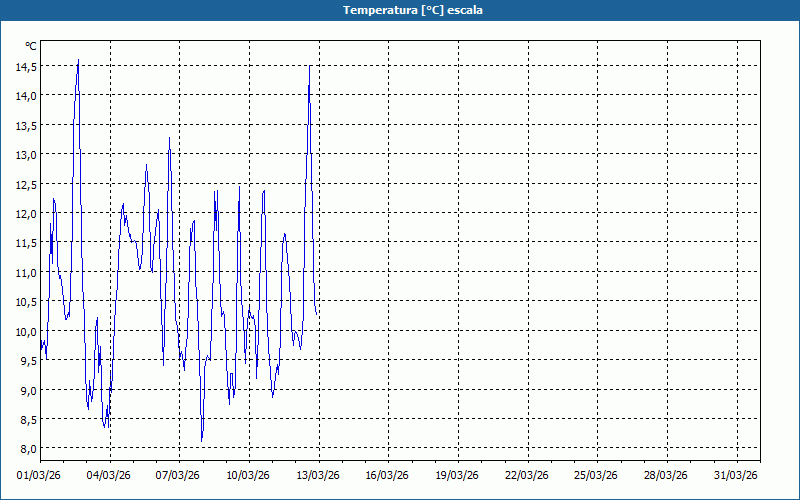The height and width of the screenshot is (500, 800).
Task: Click the 12,0 temperature axis label
Action: pos(26,214)
